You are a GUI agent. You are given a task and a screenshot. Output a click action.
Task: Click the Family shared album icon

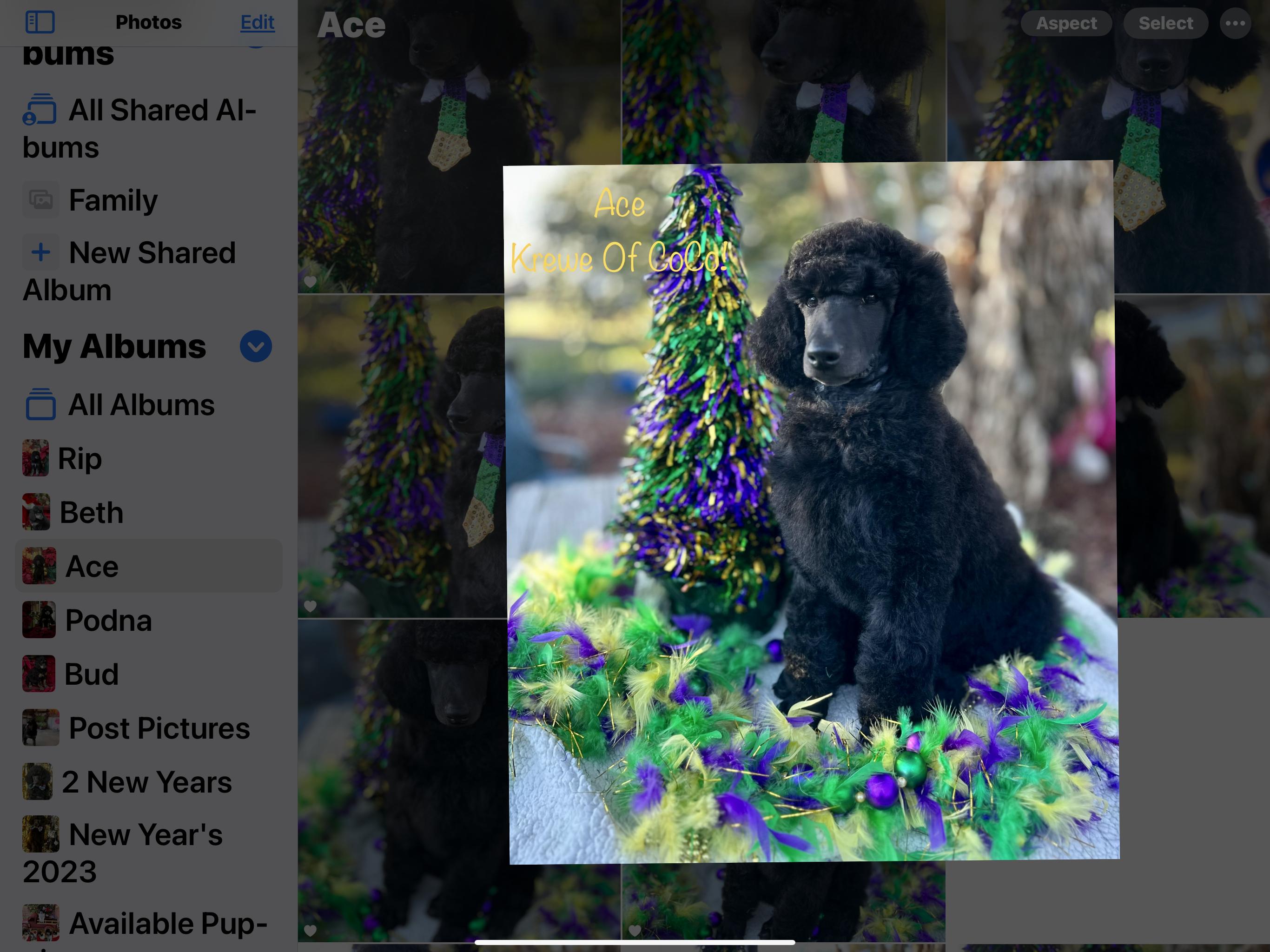tap(41, 200)
